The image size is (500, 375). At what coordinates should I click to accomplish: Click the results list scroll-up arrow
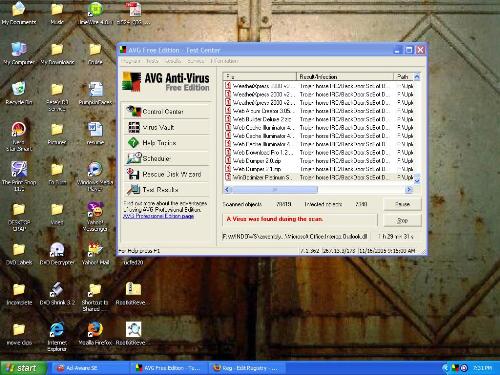(x=417, y=77)
